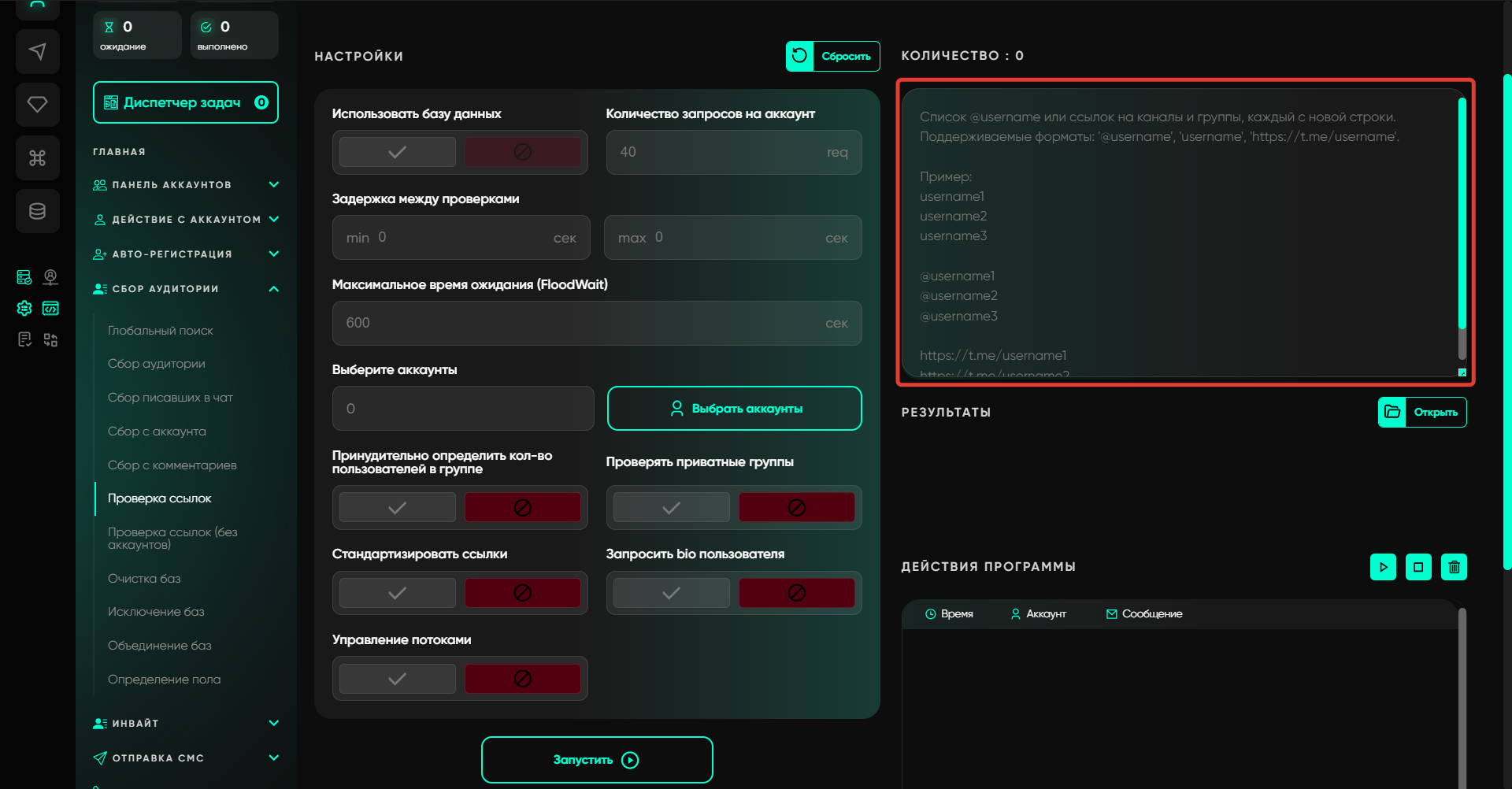Click the paper plane icon in left sidebar

coord(37,52)
